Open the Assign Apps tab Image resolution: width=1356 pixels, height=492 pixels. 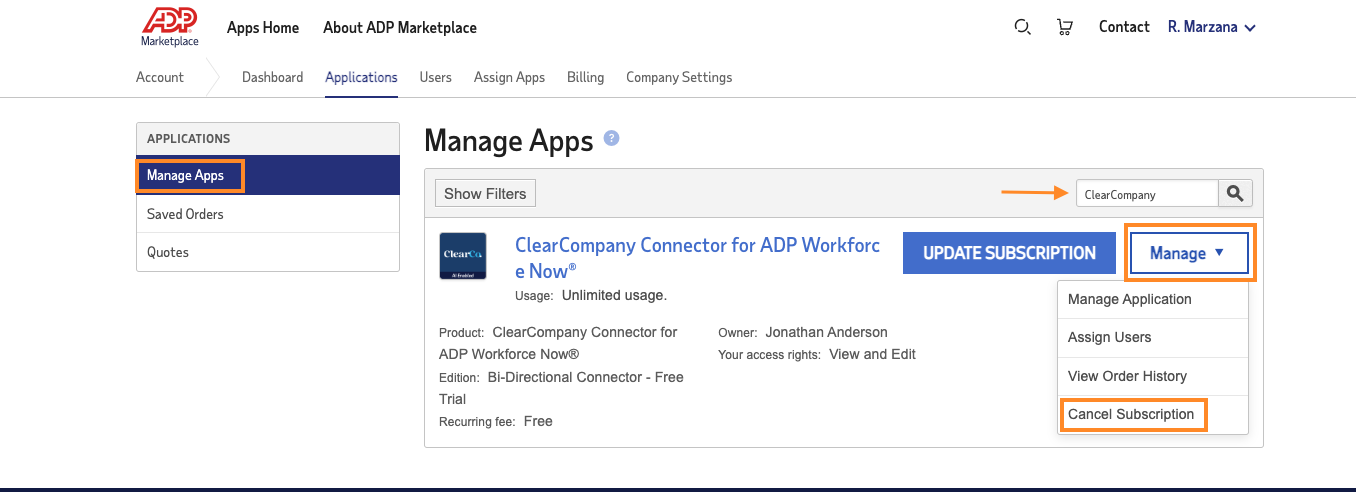509,77
